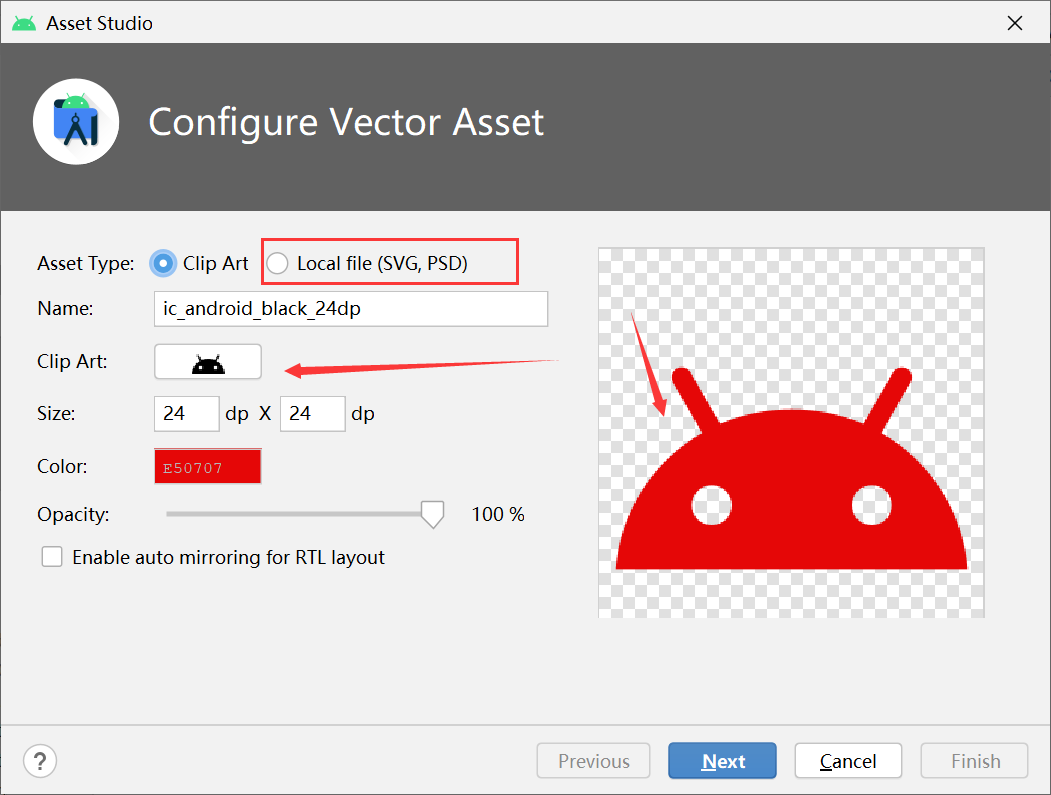This screenshot has width=1051, height=795.
Task: Click the width size field
Action: [186, 414]
